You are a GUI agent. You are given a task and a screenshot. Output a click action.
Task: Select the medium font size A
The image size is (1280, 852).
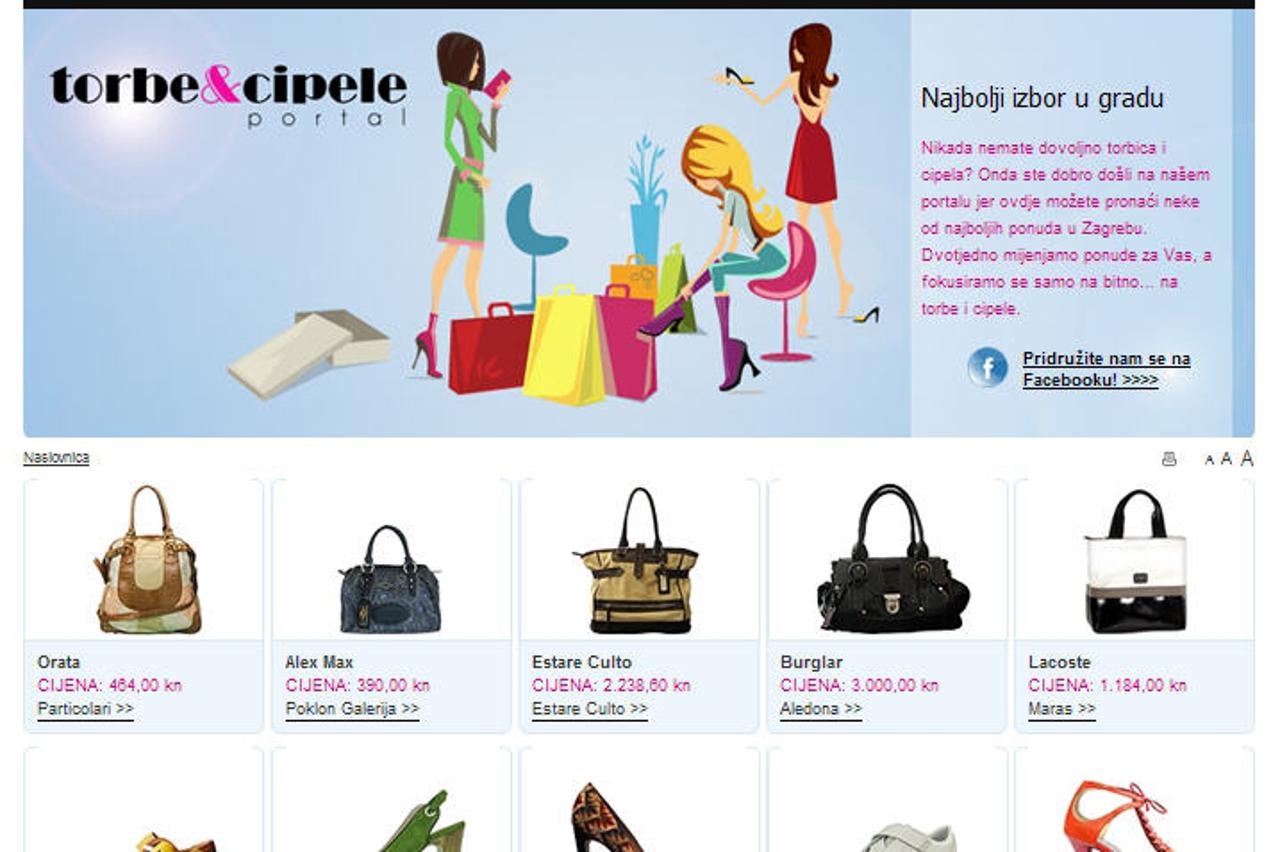(x=1226, y=459)
